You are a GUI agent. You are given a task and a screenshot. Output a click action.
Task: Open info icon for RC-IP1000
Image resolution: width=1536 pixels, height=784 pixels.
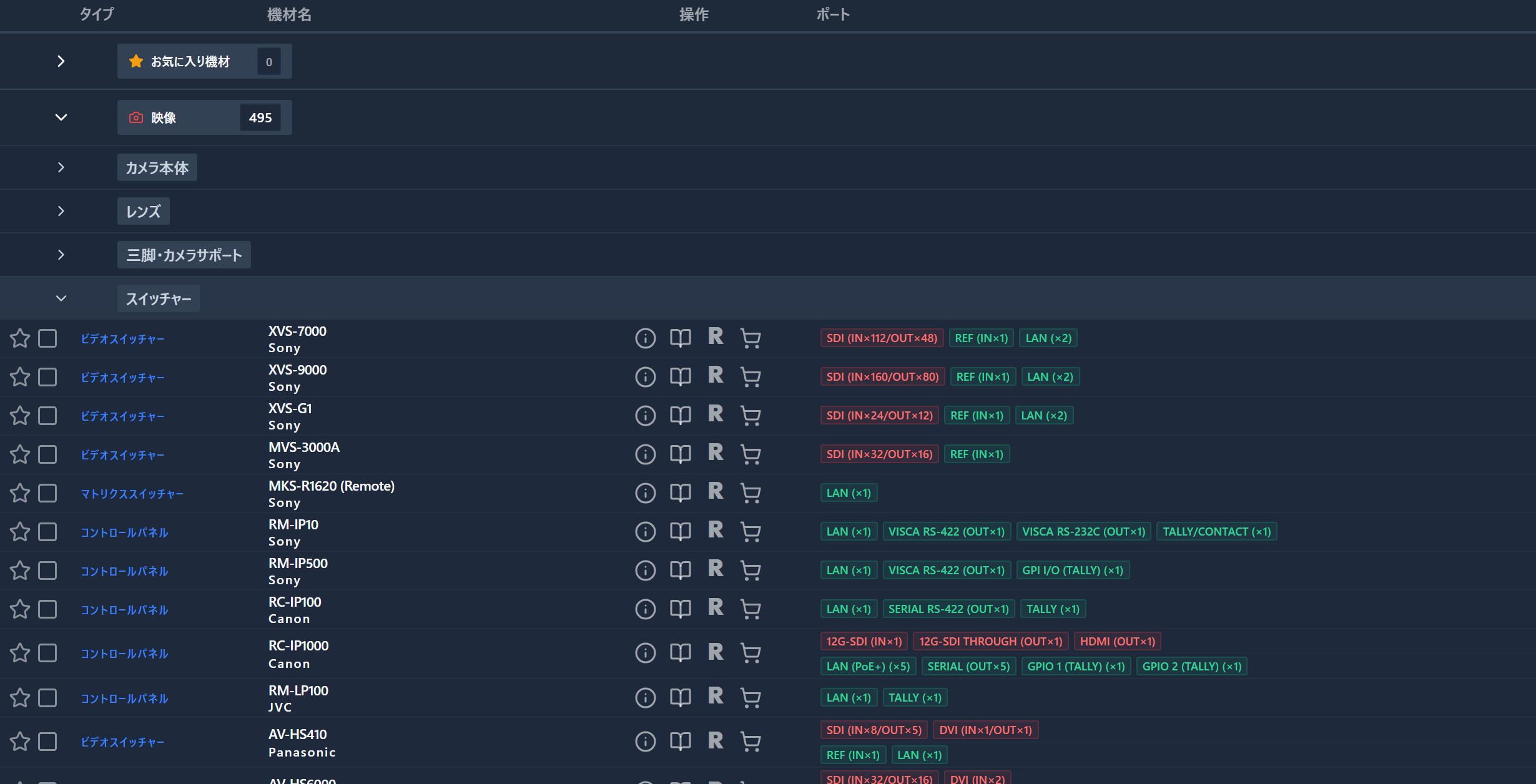tap(645, 653)
